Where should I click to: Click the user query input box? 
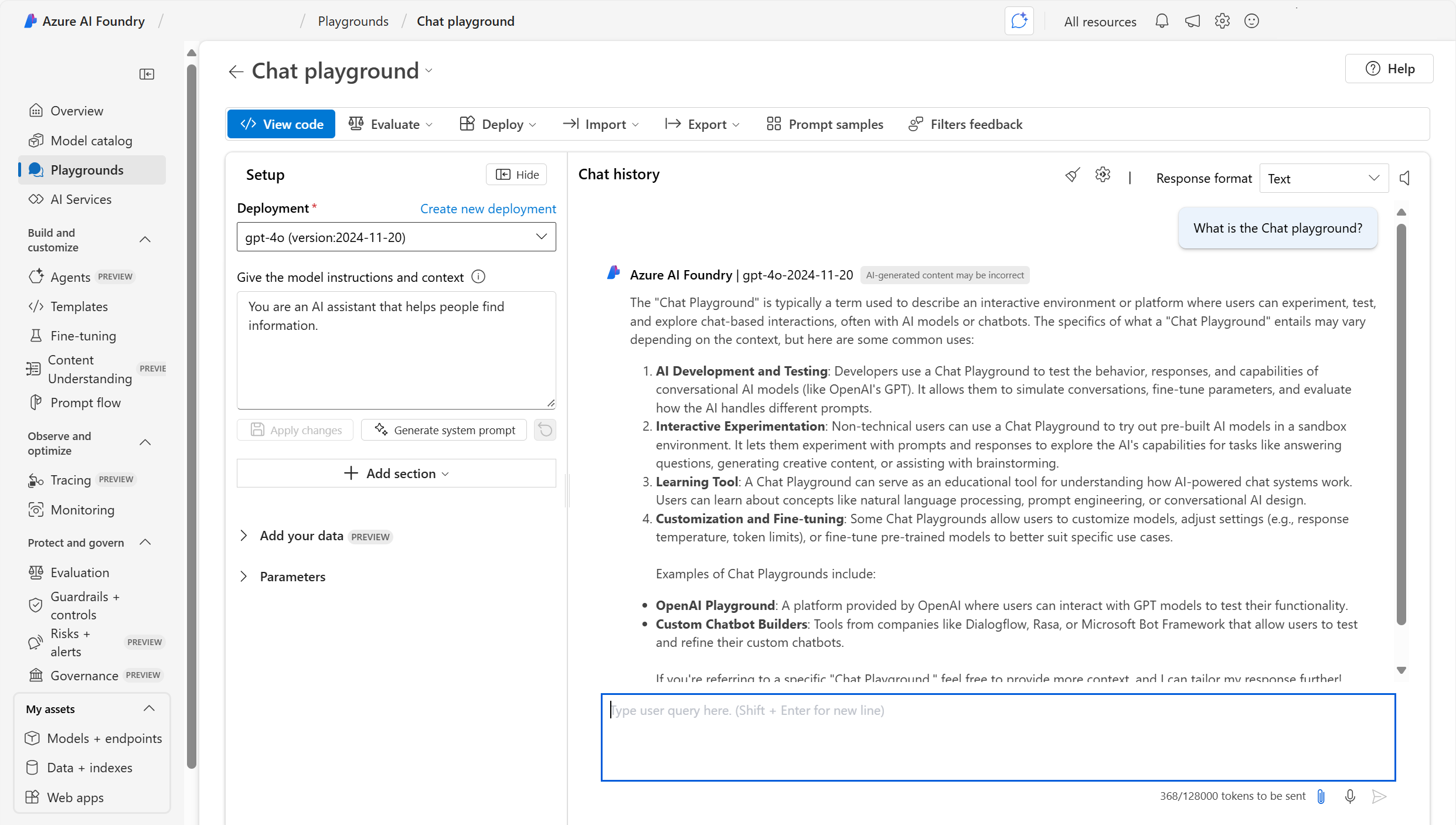pyautogui.click(x=998, y=738)
